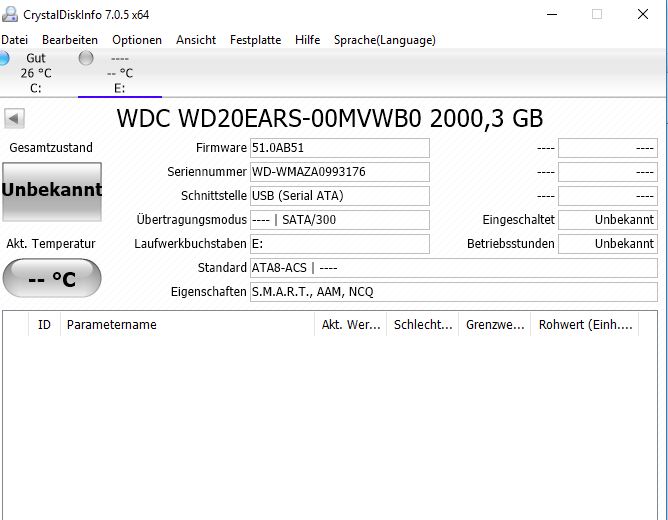The width and height of the screenshot is (668, 520).
Task: Minimize the CrystalDiskInfo window
Action: [x=552, y=14]
